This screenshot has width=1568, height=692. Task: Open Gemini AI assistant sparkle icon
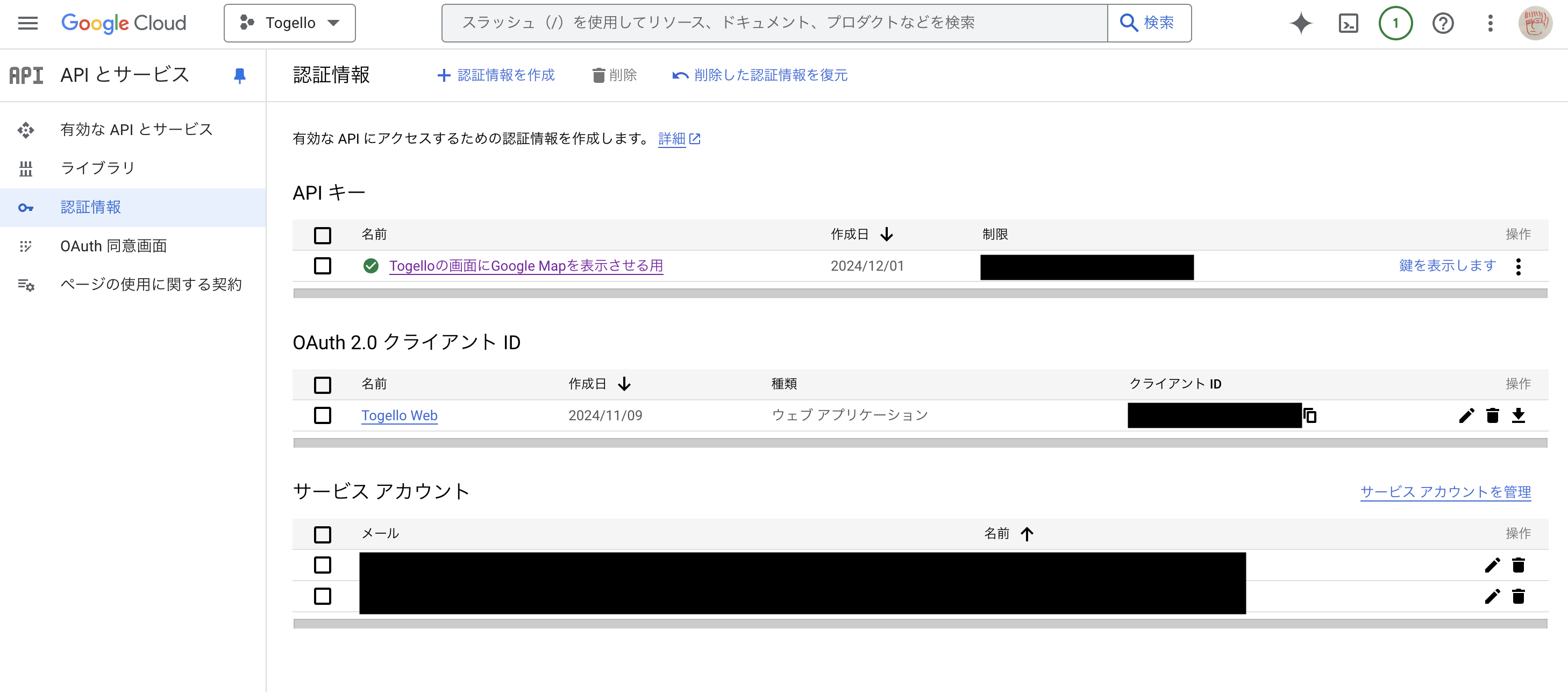(x=1301, y=23)
